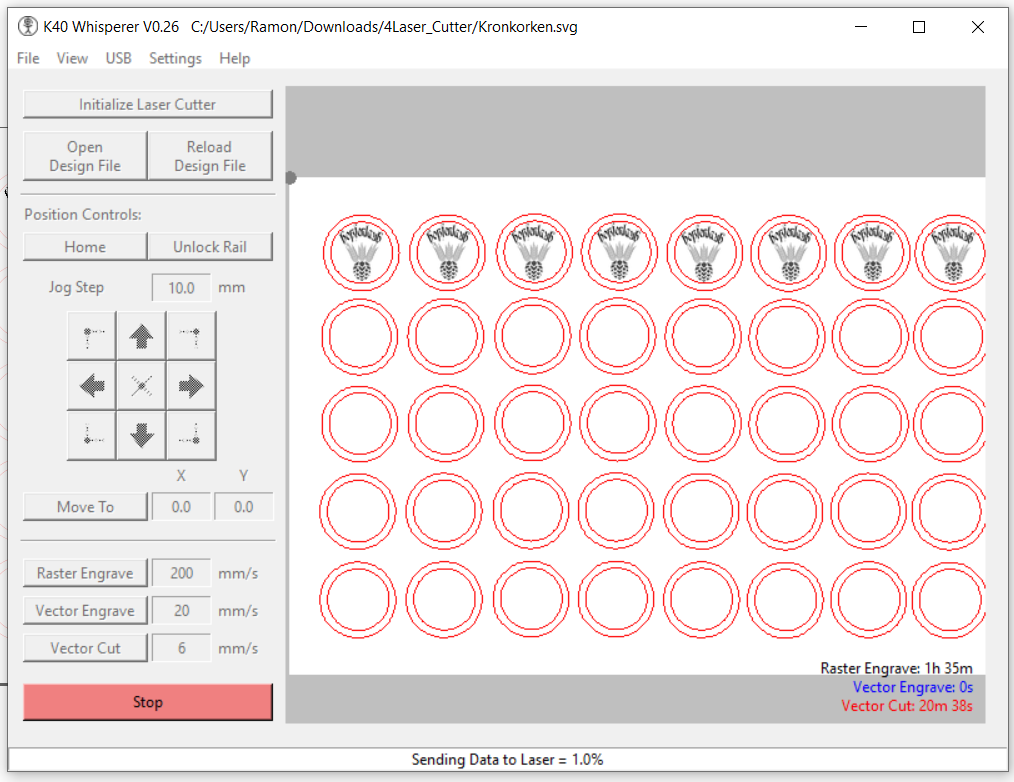Screen dimensions: 1014x782
Task: Move laser to lower-right corner
Action: (191, 436)
